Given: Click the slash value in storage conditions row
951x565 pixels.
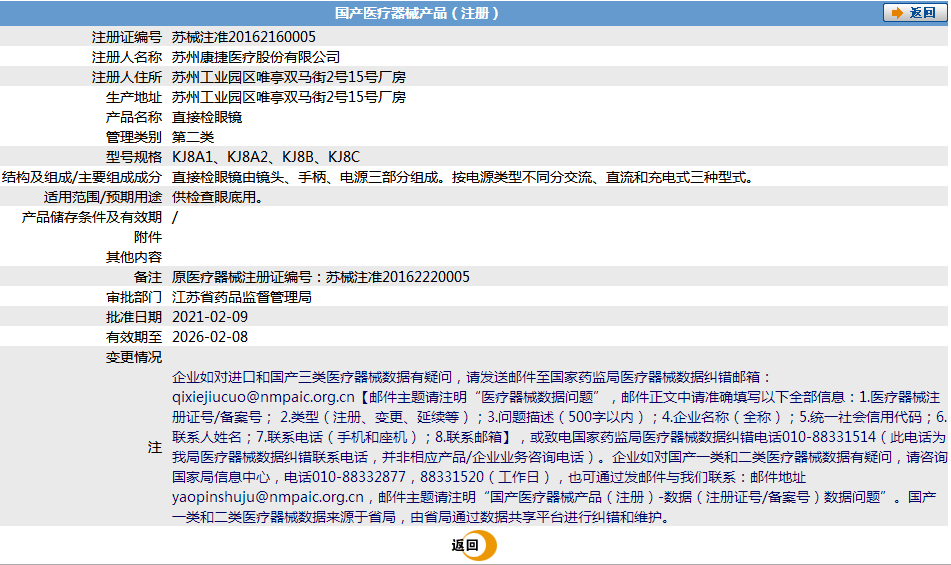Looking at the screenshot, I should pyautogui.click(x=175, y=217).
